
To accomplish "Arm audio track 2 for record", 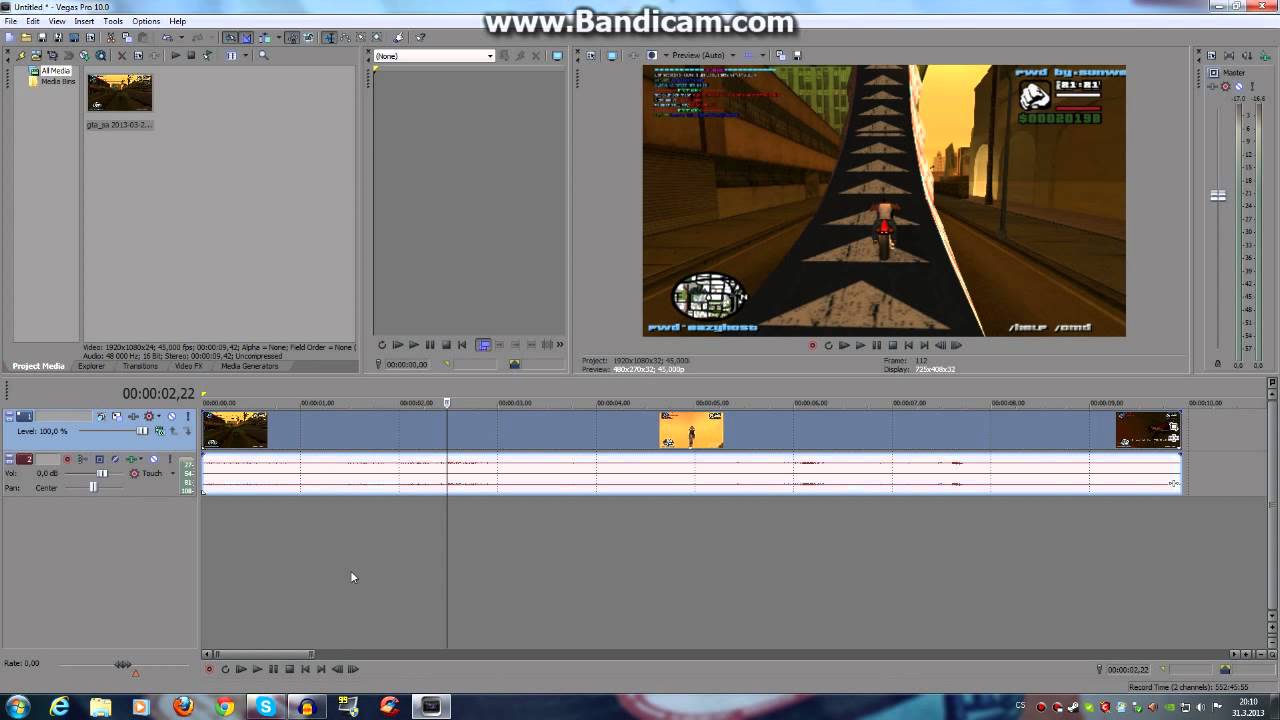I will 67,459.
